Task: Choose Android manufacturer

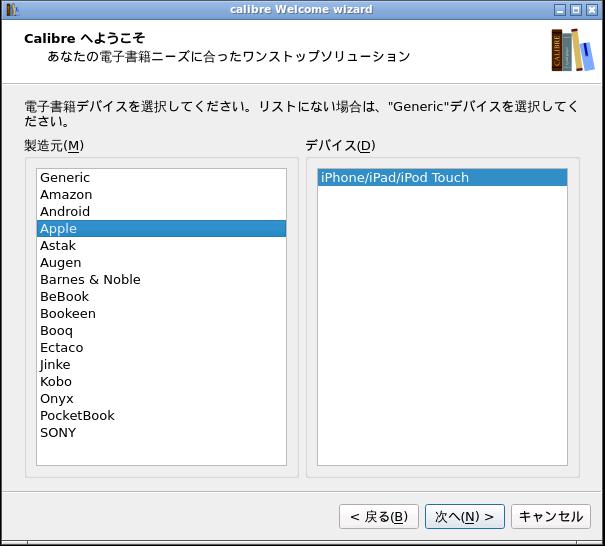Action: coord(161,211)
